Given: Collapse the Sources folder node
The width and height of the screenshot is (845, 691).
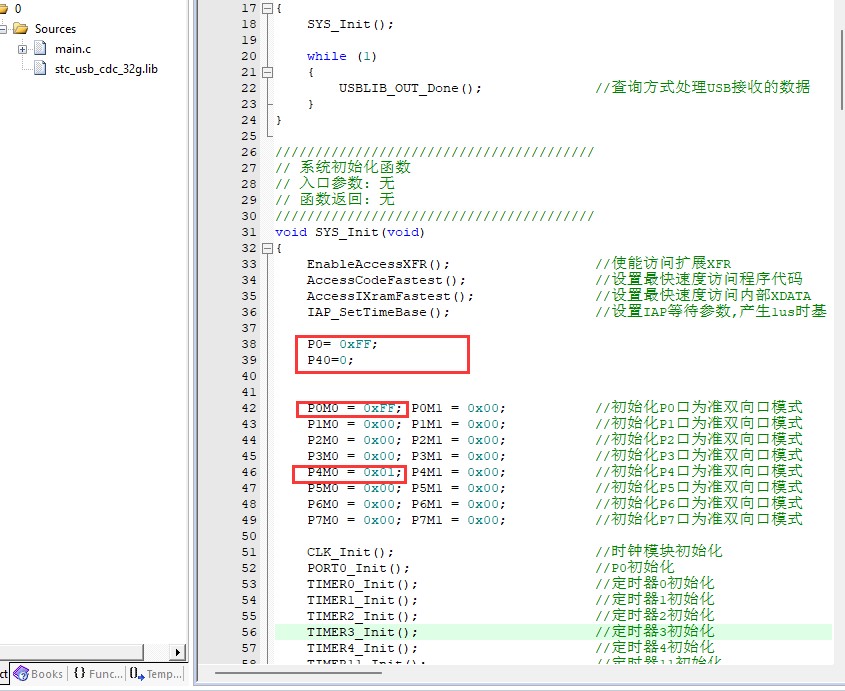Looking at the screenshot, I should [x=3, y=29].
